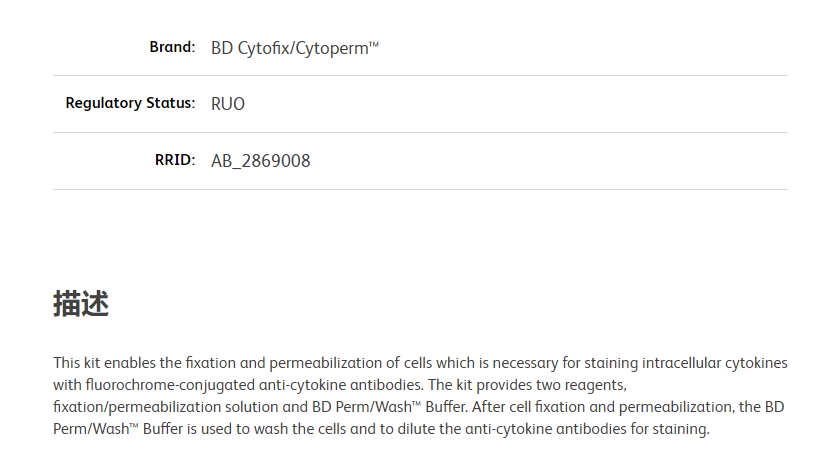Click the divider line beneath the RRID row
The height and width of the screenshot is (463, 828).
click(x=420, y=189)
